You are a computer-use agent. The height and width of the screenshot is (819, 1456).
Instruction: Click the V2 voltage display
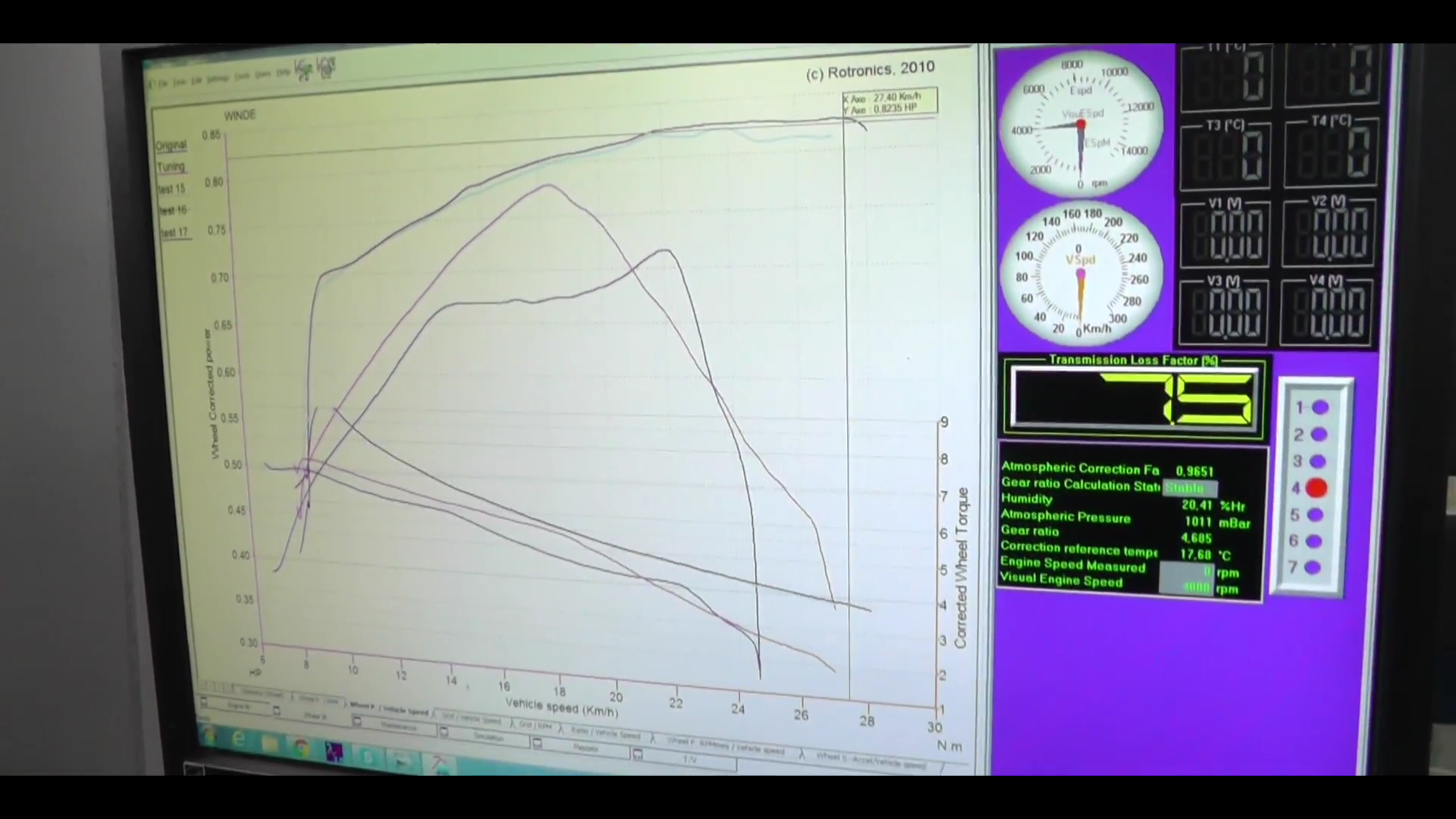(x=1329, y=231)
